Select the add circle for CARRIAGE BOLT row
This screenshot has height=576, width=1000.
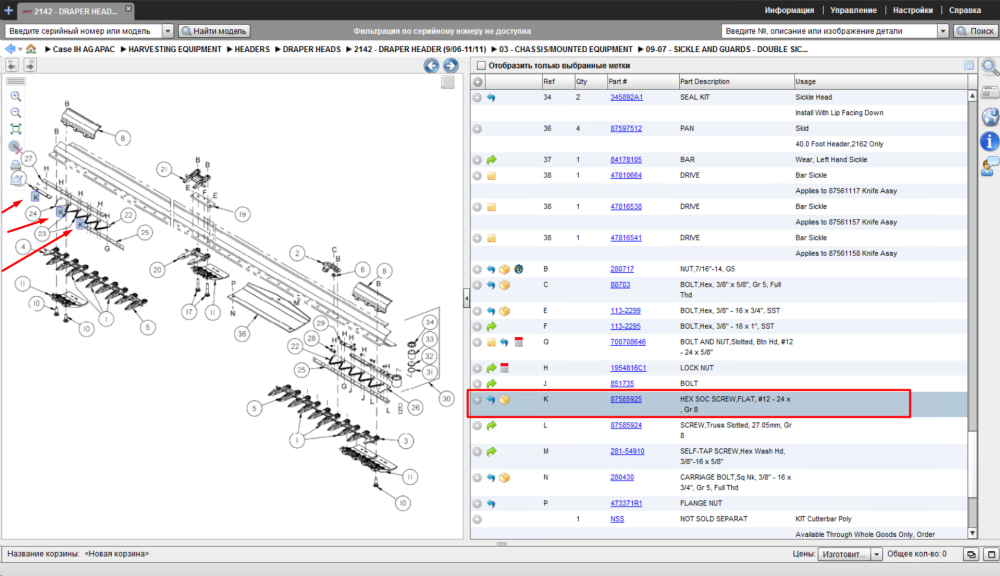[477, 478]
